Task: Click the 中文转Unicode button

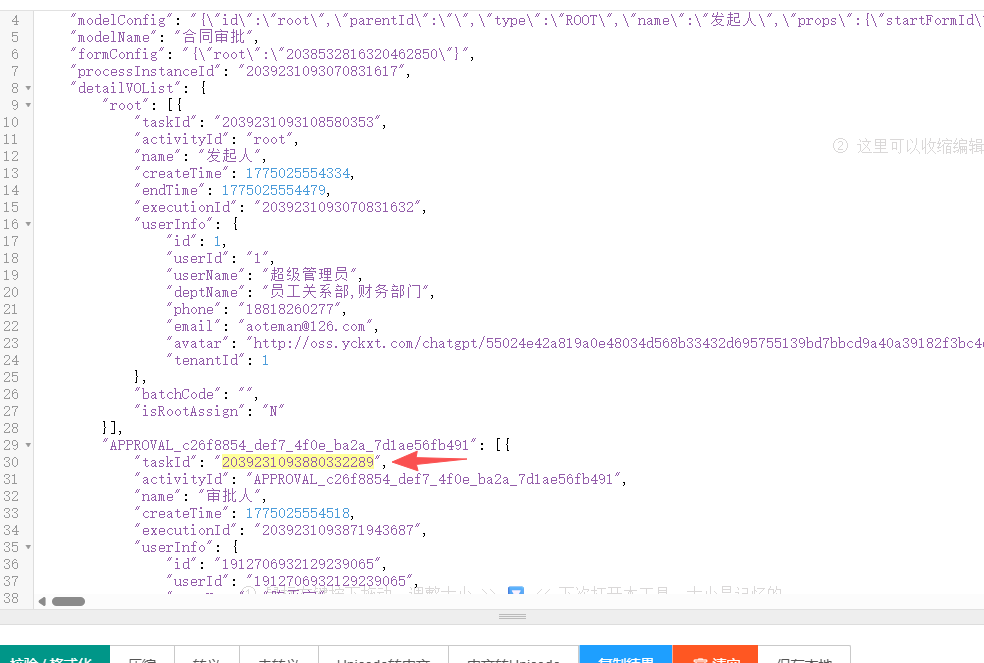Action: click(x=513, y=658)
